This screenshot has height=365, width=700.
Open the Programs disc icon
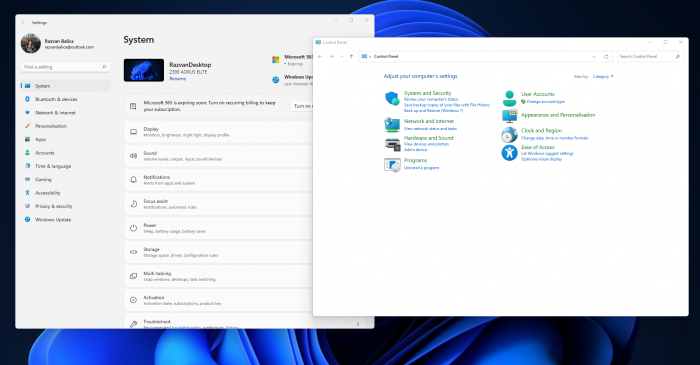click(392, 165)
